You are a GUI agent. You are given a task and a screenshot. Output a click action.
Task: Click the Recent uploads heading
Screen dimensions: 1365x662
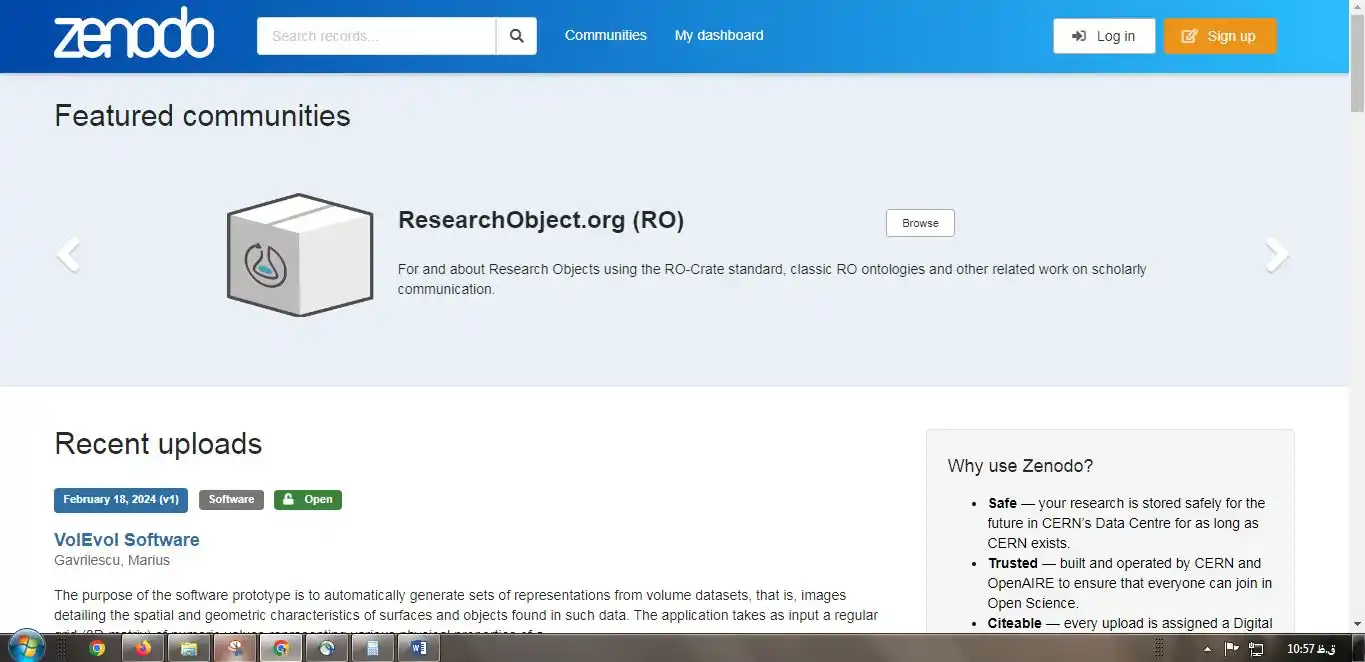pos(158,444)
